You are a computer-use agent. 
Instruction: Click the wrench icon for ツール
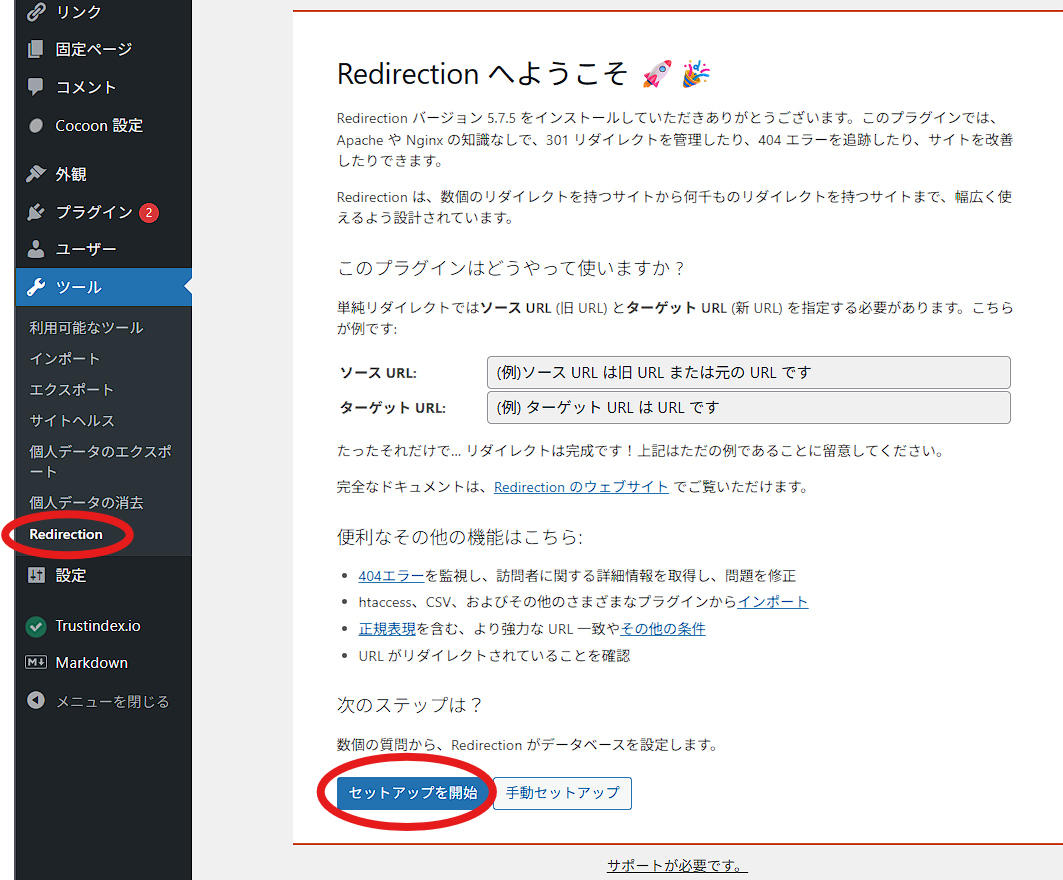click(36, 287)
